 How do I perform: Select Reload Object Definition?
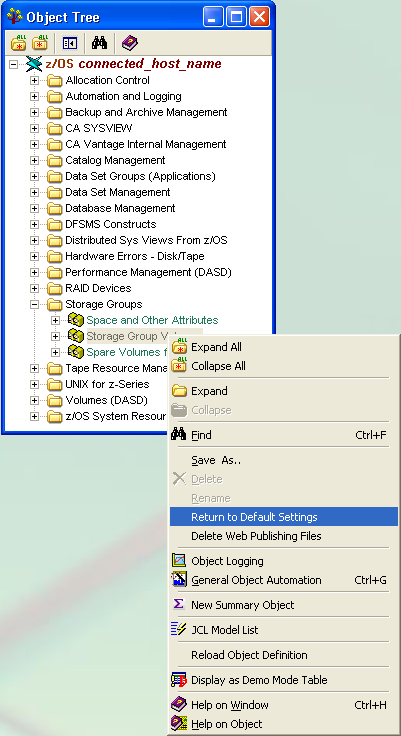(284, 655)
